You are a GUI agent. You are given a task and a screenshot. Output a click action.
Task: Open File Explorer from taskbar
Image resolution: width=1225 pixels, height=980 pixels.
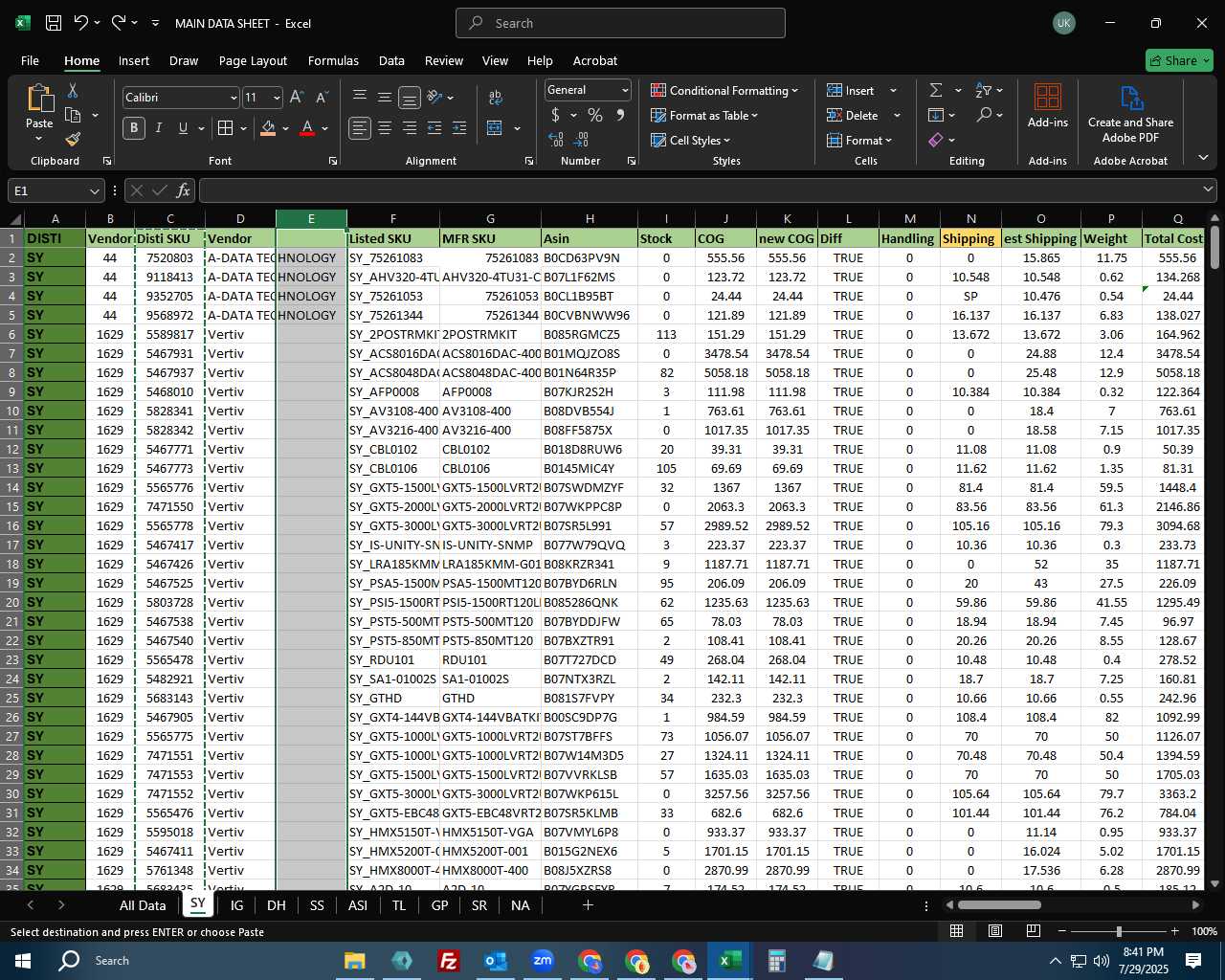click(x=354, y=961)
